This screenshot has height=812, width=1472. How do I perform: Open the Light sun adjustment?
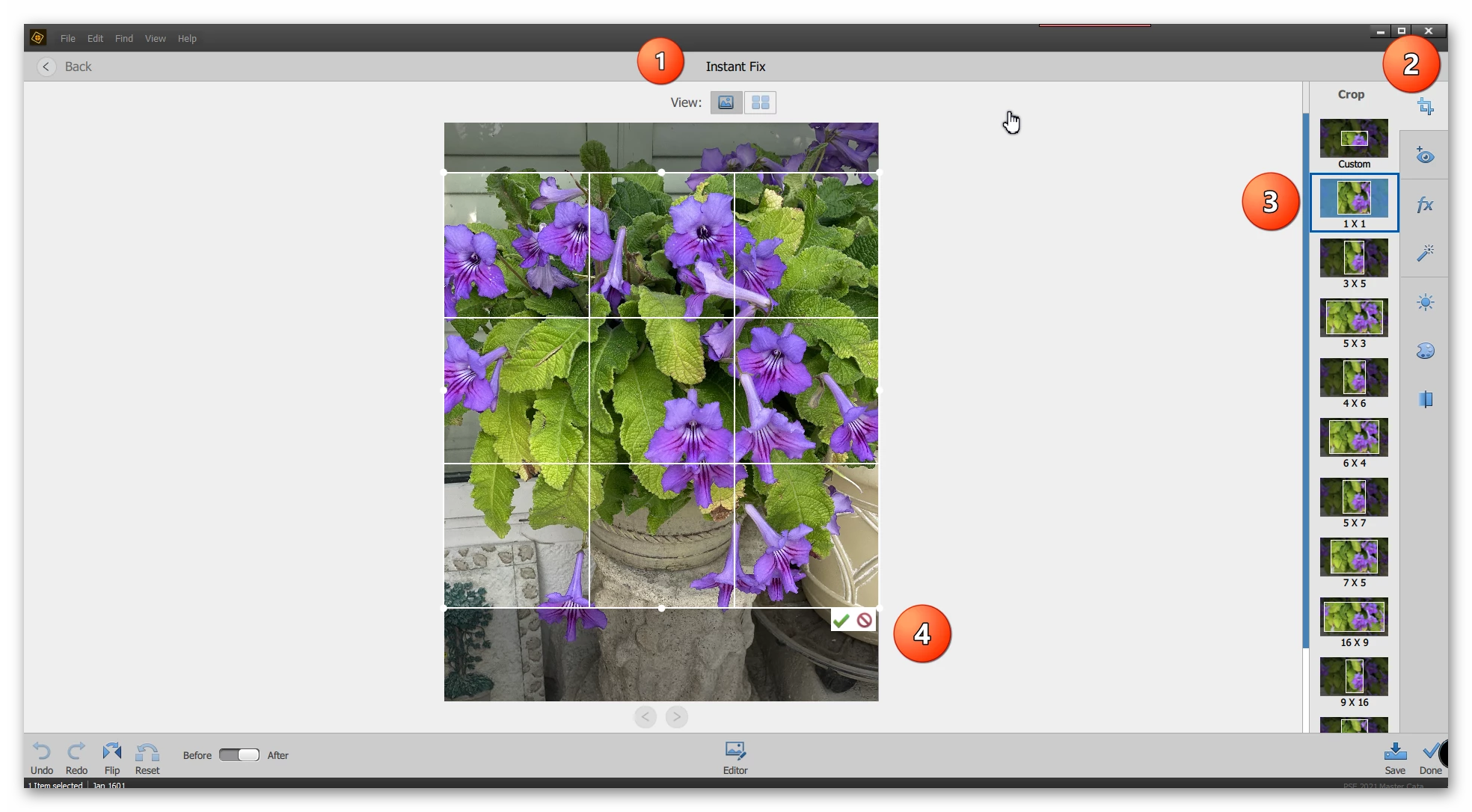tap(1425, 303)
